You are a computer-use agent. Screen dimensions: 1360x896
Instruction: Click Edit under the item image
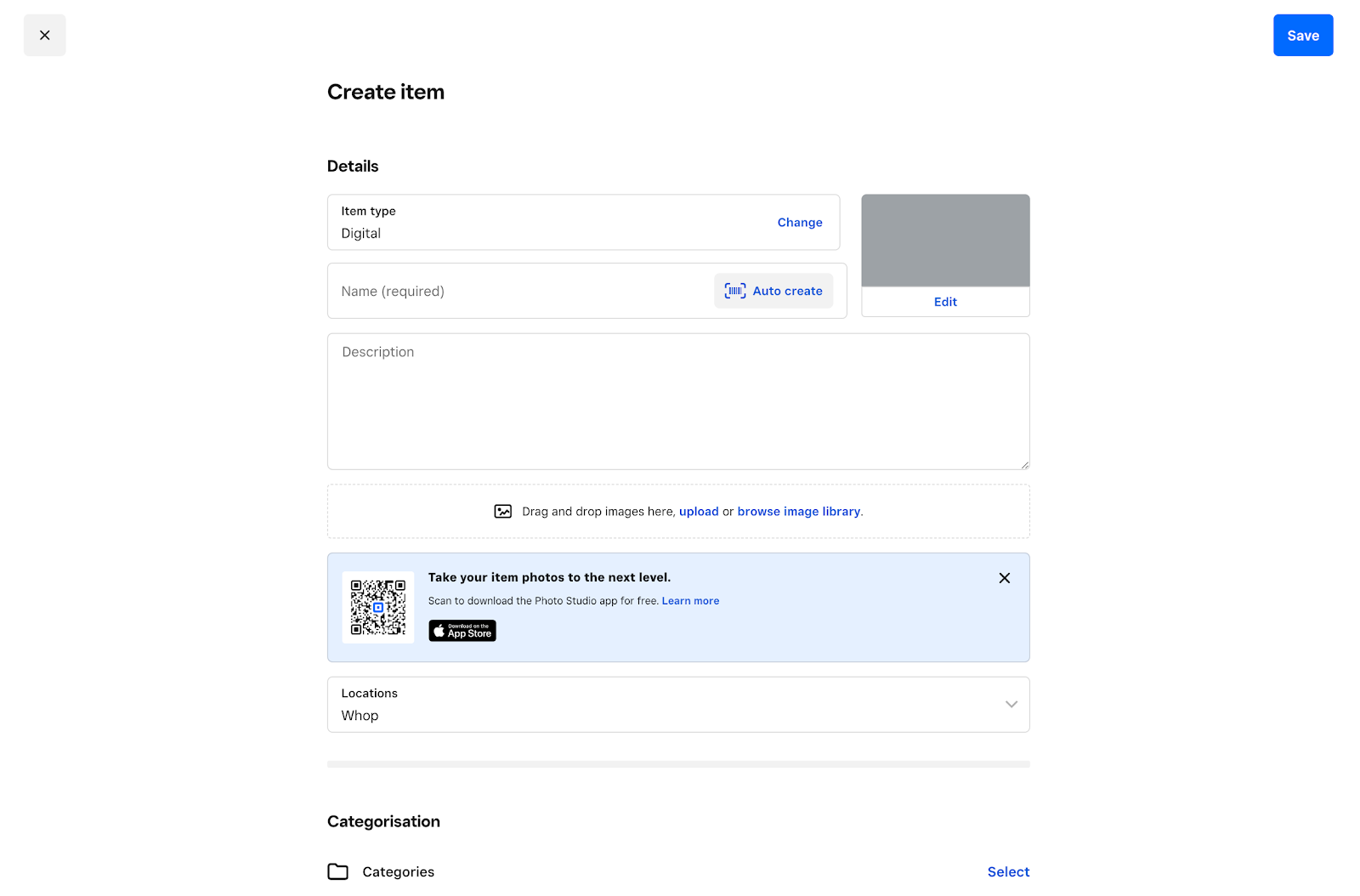(x=944, y=301)
